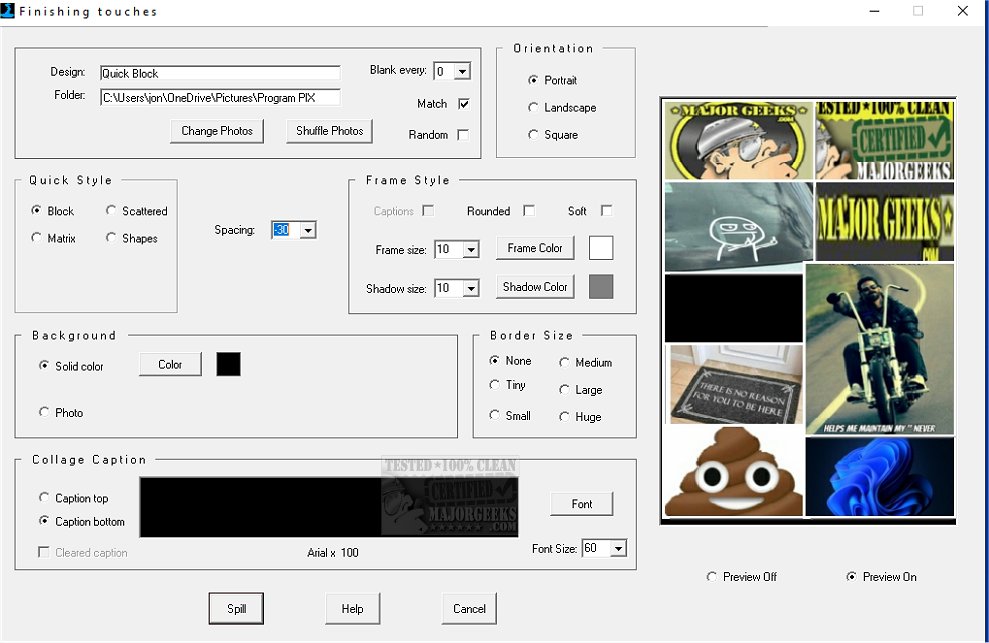Toggle the Rounded frame checkbox
The image size is (989, 643).
tap(529, 211)
